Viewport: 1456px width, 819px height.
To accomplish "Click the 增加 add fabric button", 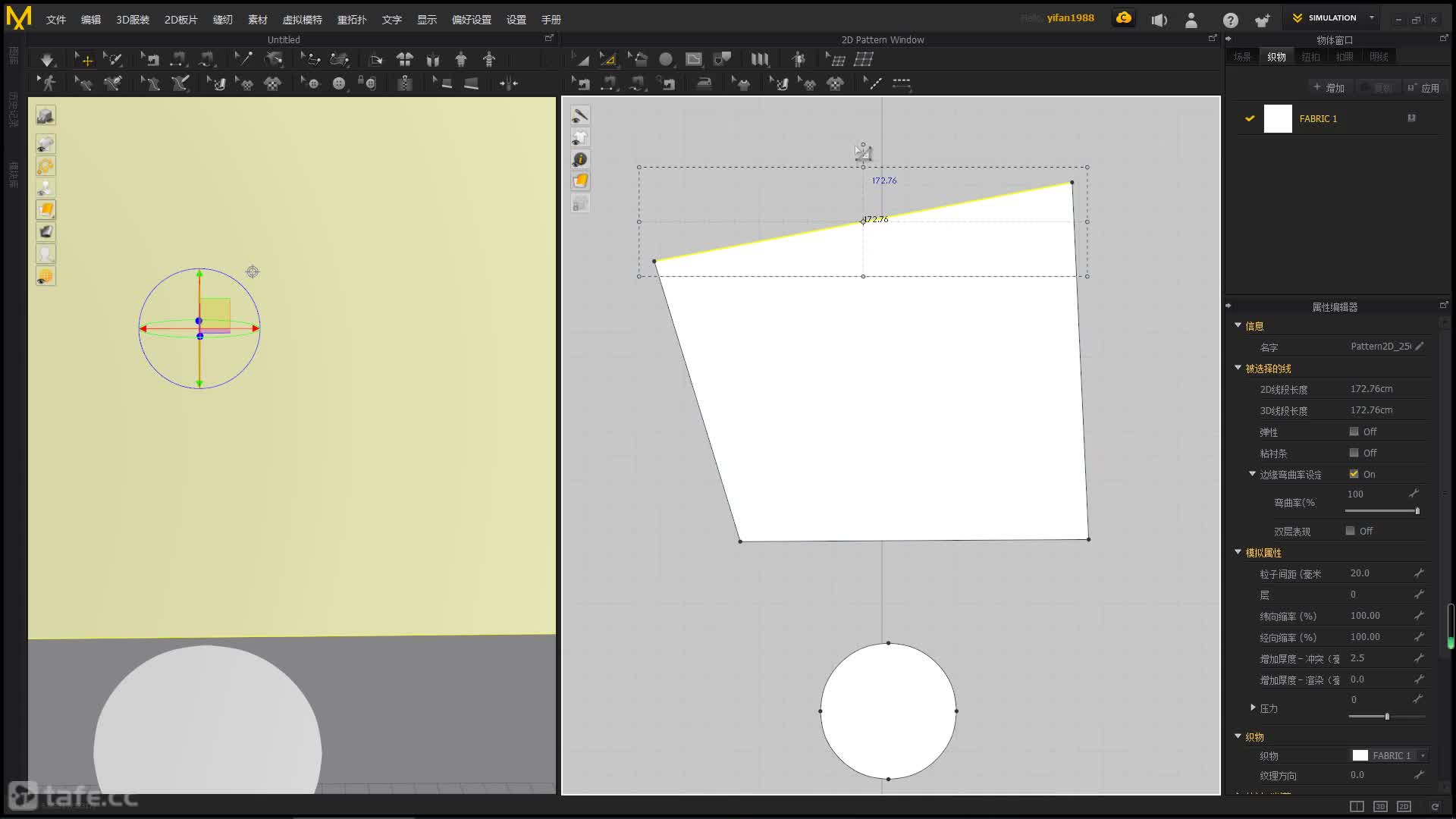I will click(x=1329, y=88).
